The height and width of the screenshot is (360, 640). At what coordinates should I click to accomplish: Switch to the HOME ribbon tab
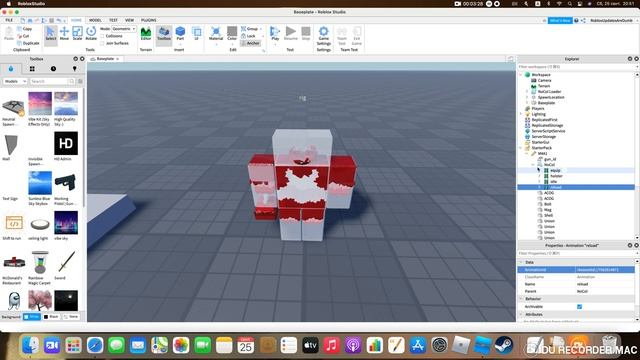[76, 20]
